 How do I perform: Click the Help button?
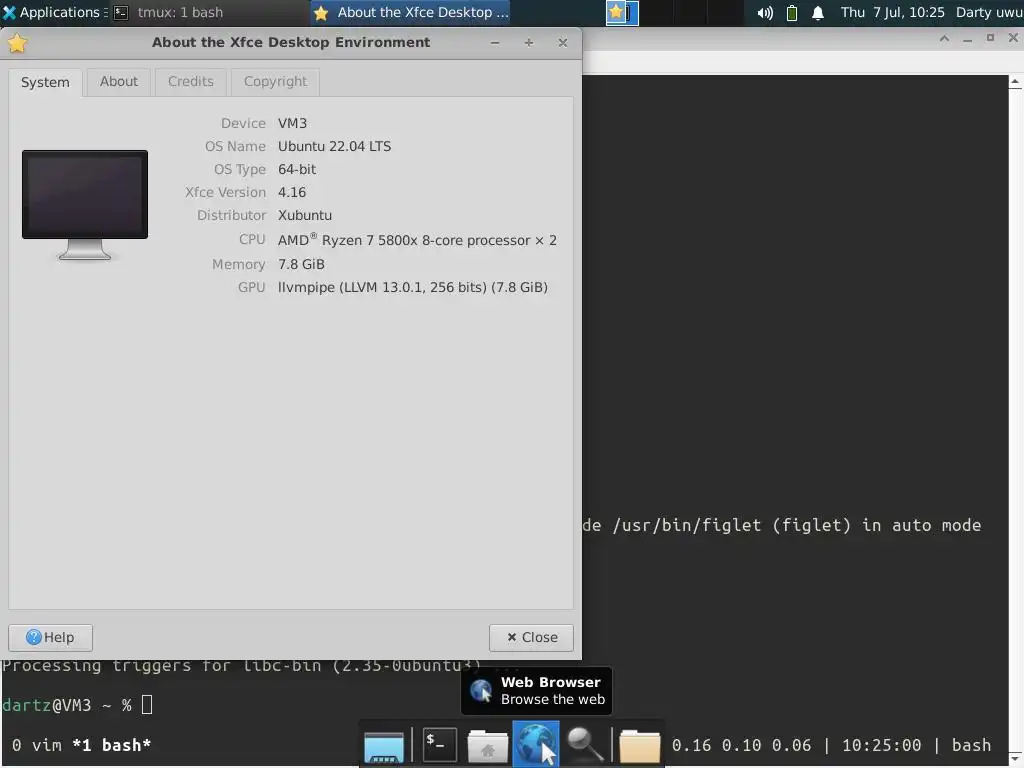pos(50,637)
